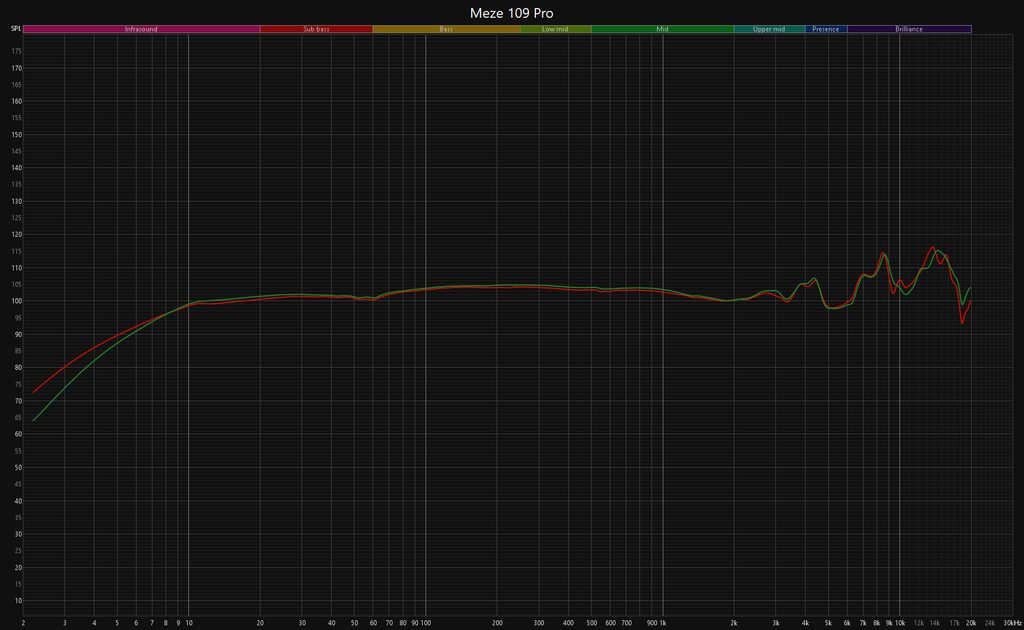Click the 175 dB value on SPL axis
Viewport: 1024px width, 630px height.
(x=16, y=68)
